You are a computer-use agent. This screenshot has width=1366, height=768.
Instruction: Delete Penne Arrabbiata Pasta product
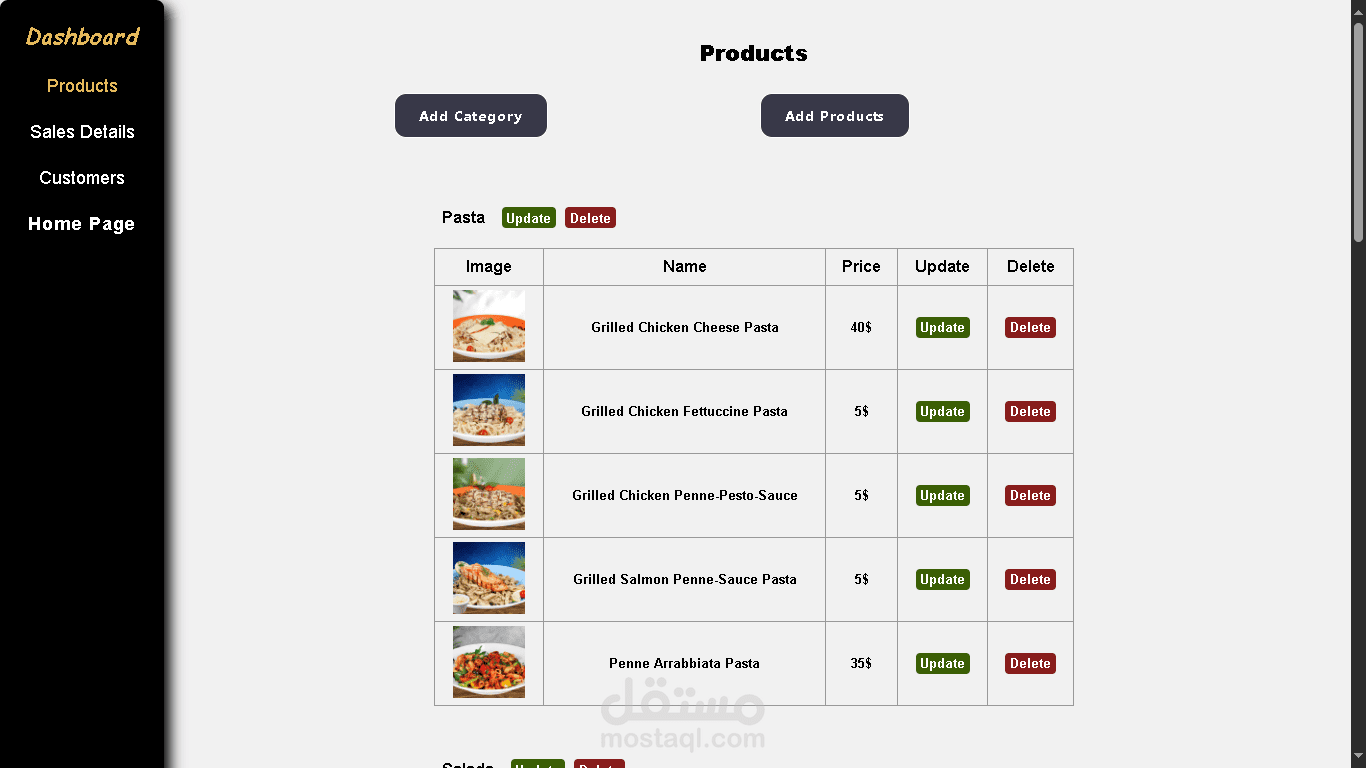pyautogui.click(x=1030, y=664)
